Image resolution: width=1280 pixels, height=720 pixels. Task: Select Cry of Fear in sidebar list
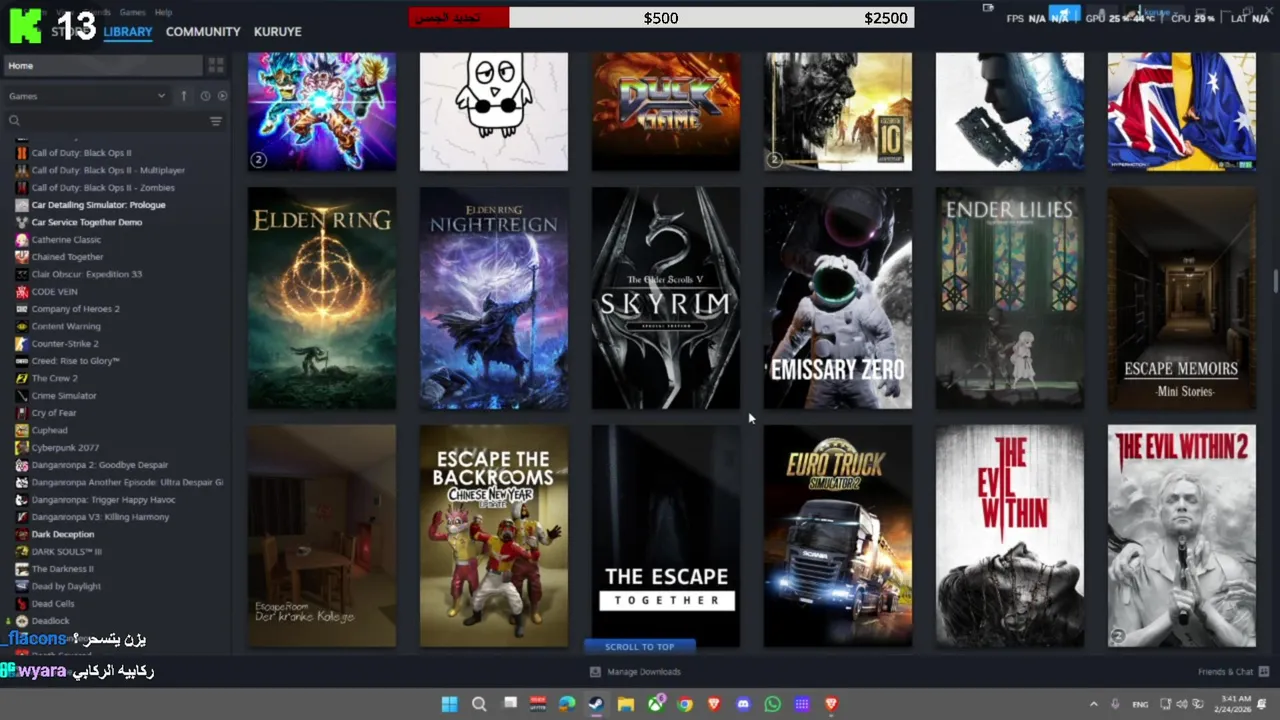pos(54,413)
